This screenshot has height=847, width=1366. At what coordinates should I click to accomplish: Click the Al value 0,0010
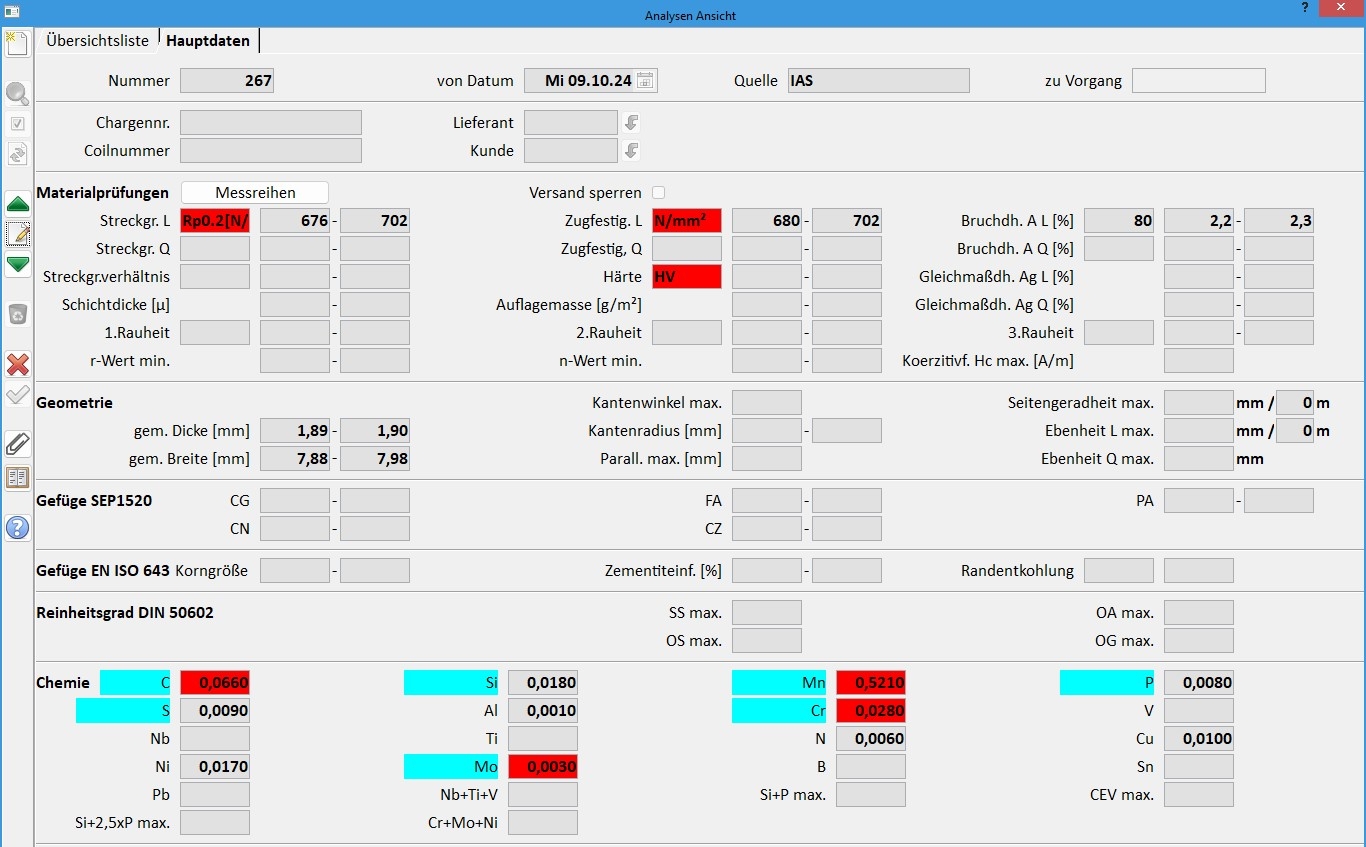(543, 711)
